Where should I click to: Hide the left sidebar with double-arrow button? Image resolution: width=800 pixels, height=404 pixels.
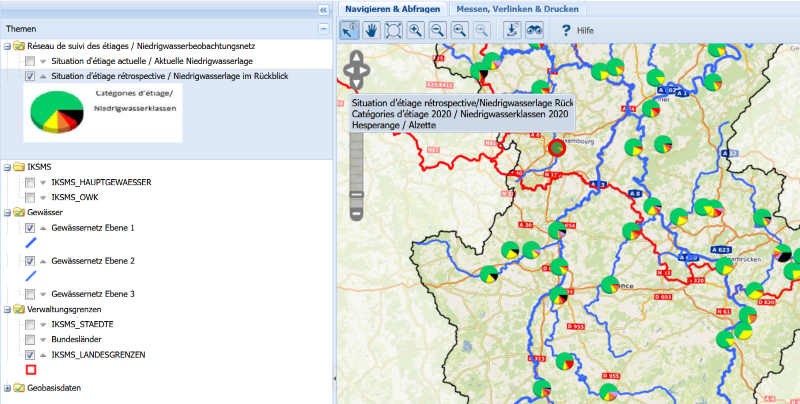pos(323,9)
